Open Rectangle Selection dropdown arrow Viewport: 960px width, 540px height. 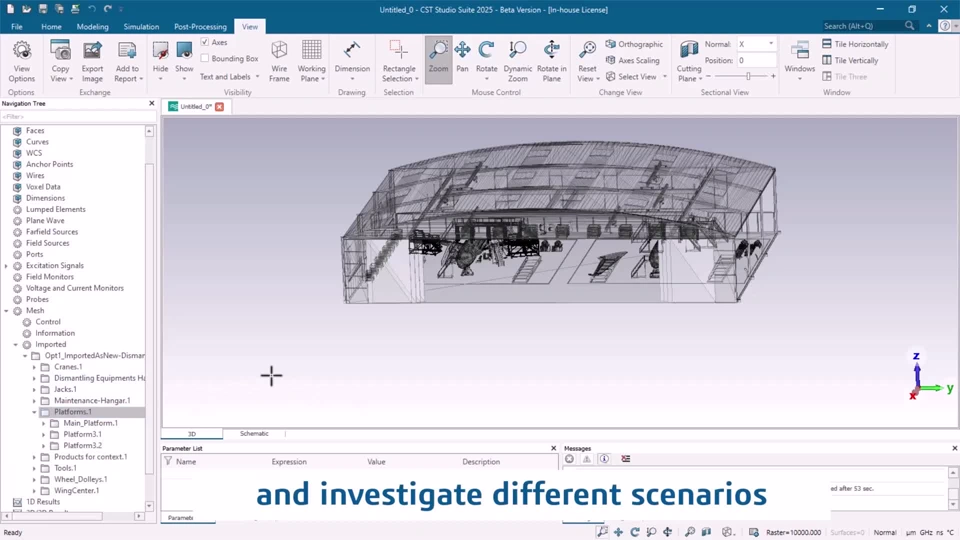[x=417, y=79]
